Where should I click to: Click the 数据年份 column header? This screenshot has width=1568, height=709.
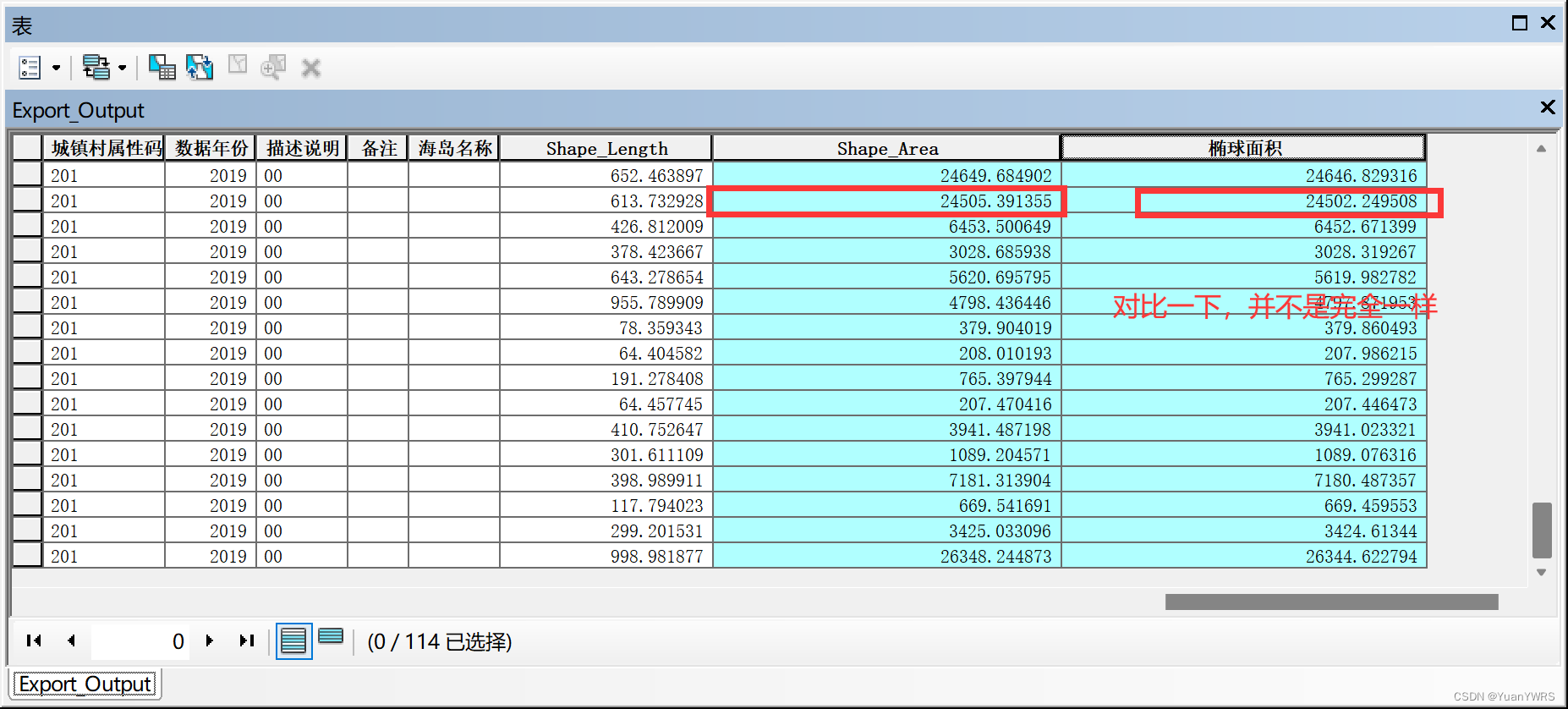pos(211,148)
